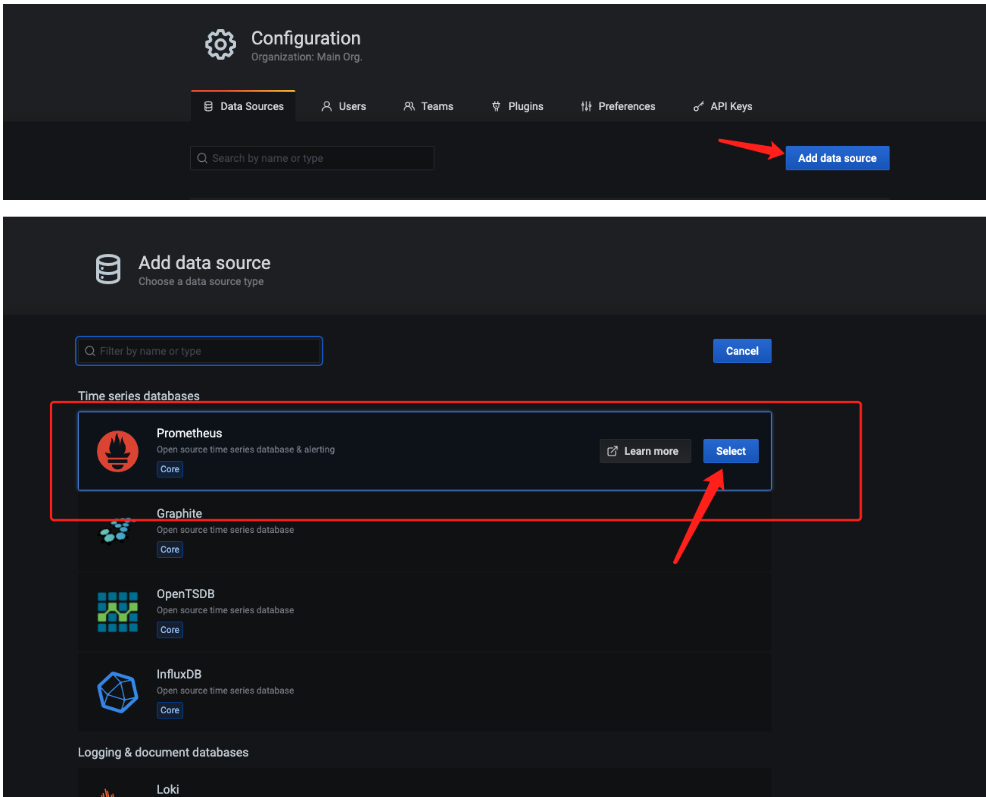Click the database icon beside Add data source heading
This screenshot has height=797, width=986.
click(108, 269)
